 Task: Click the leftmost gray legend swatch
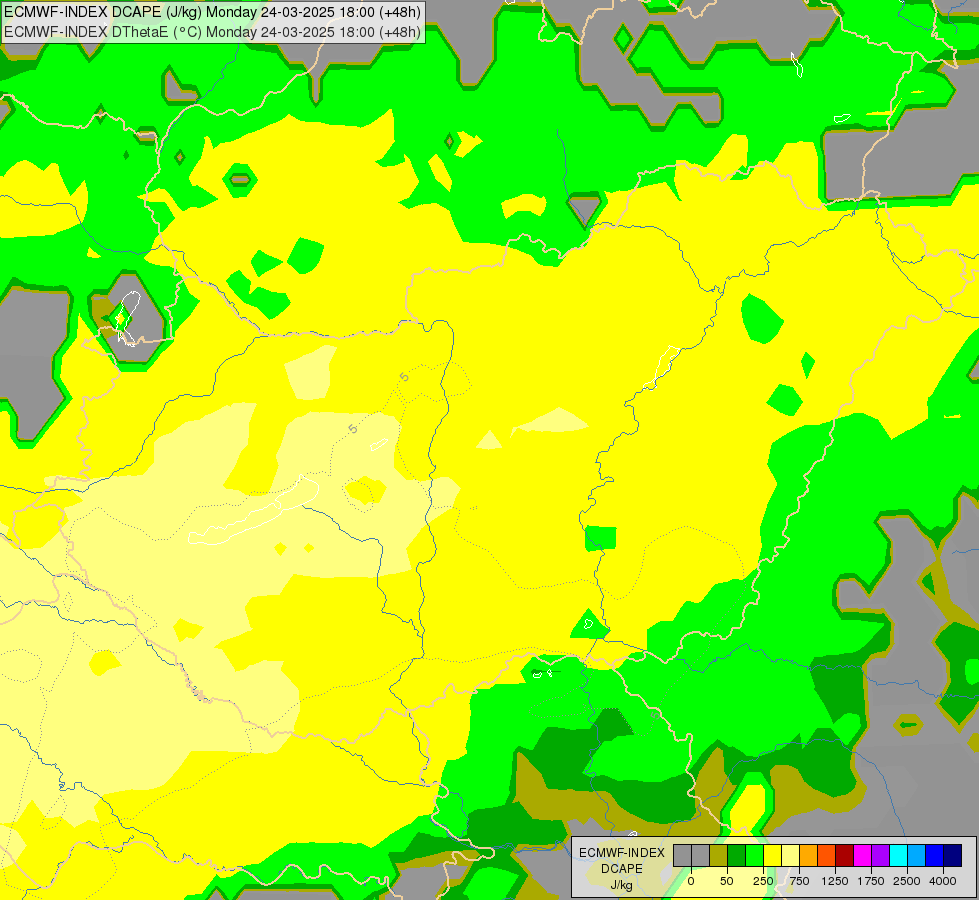(x=682, y=855)
